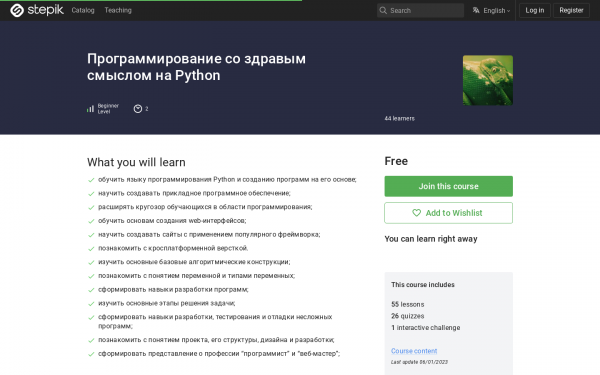Open the course cover snake image
The image size is (600, 375).
[488, 80]
